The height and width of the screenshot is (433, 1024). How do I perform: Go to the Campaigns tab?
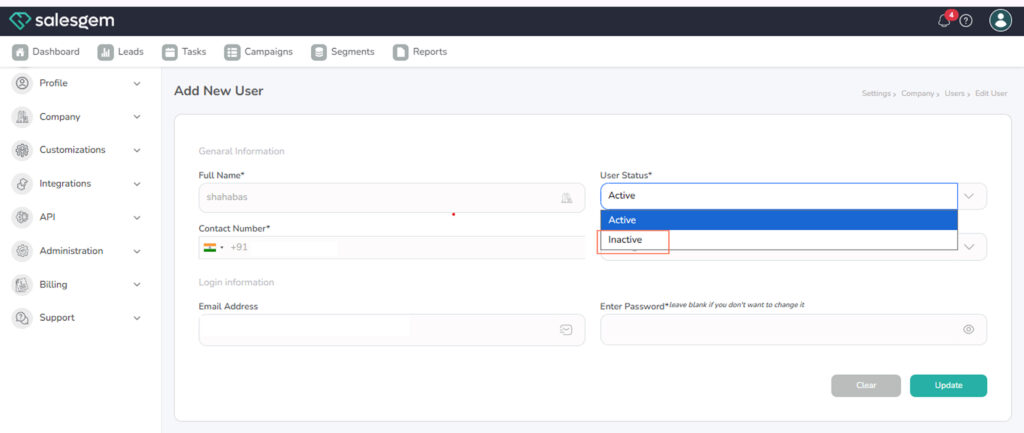pyautogui.click(x=258, y=52)
